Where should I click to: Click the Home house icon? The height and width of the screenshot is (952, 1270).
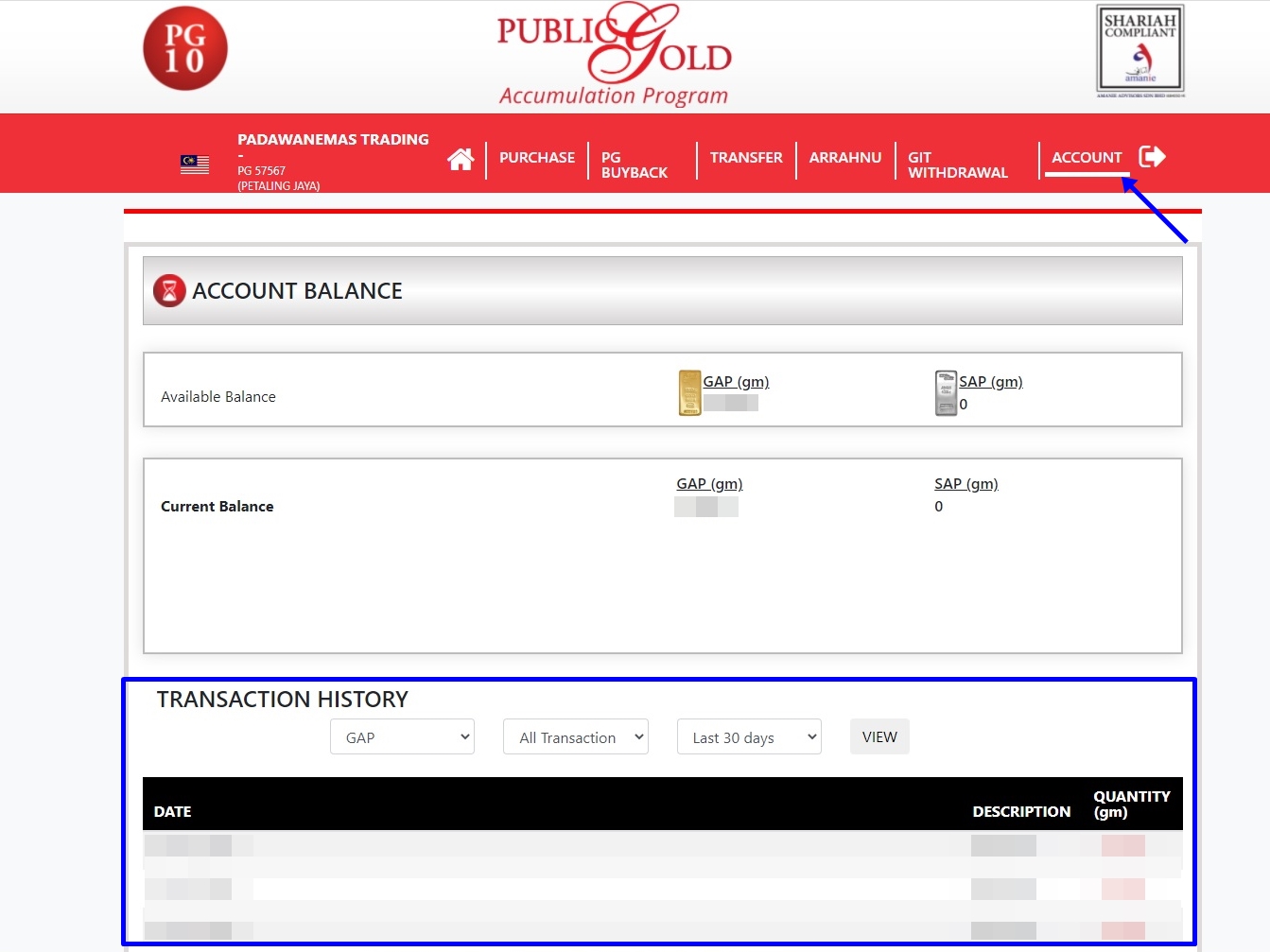[x=461, y=159]
